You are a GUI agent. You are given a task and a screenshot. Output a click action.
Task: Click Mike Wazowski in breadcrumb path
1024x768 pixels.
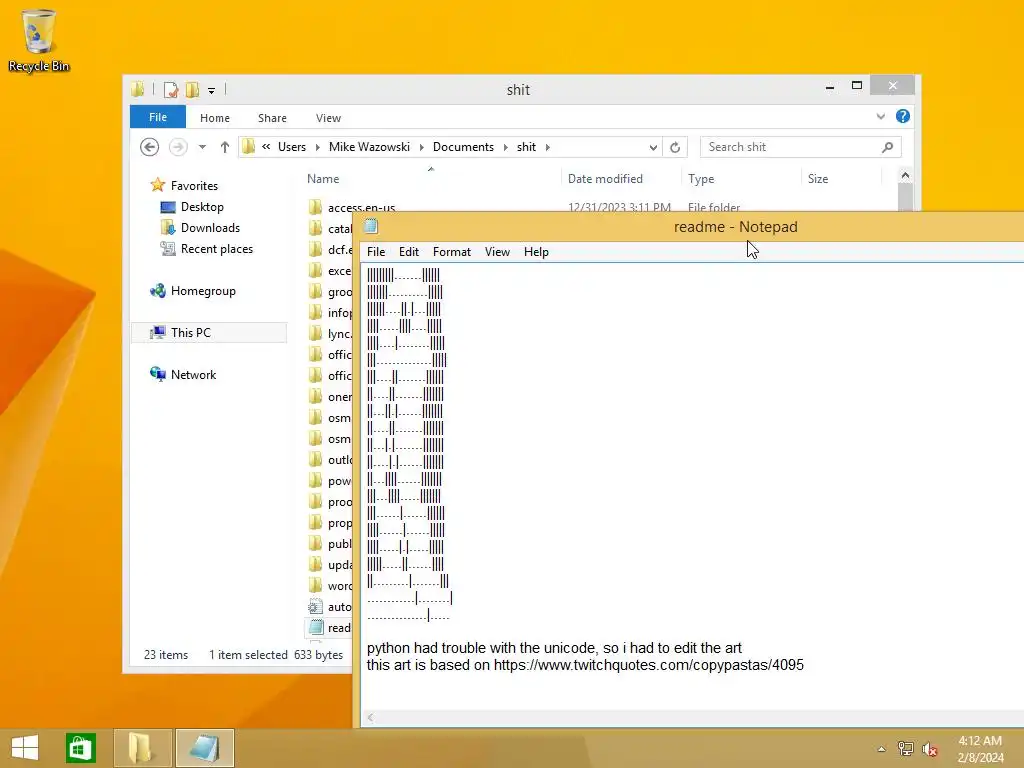click(369, 147)
